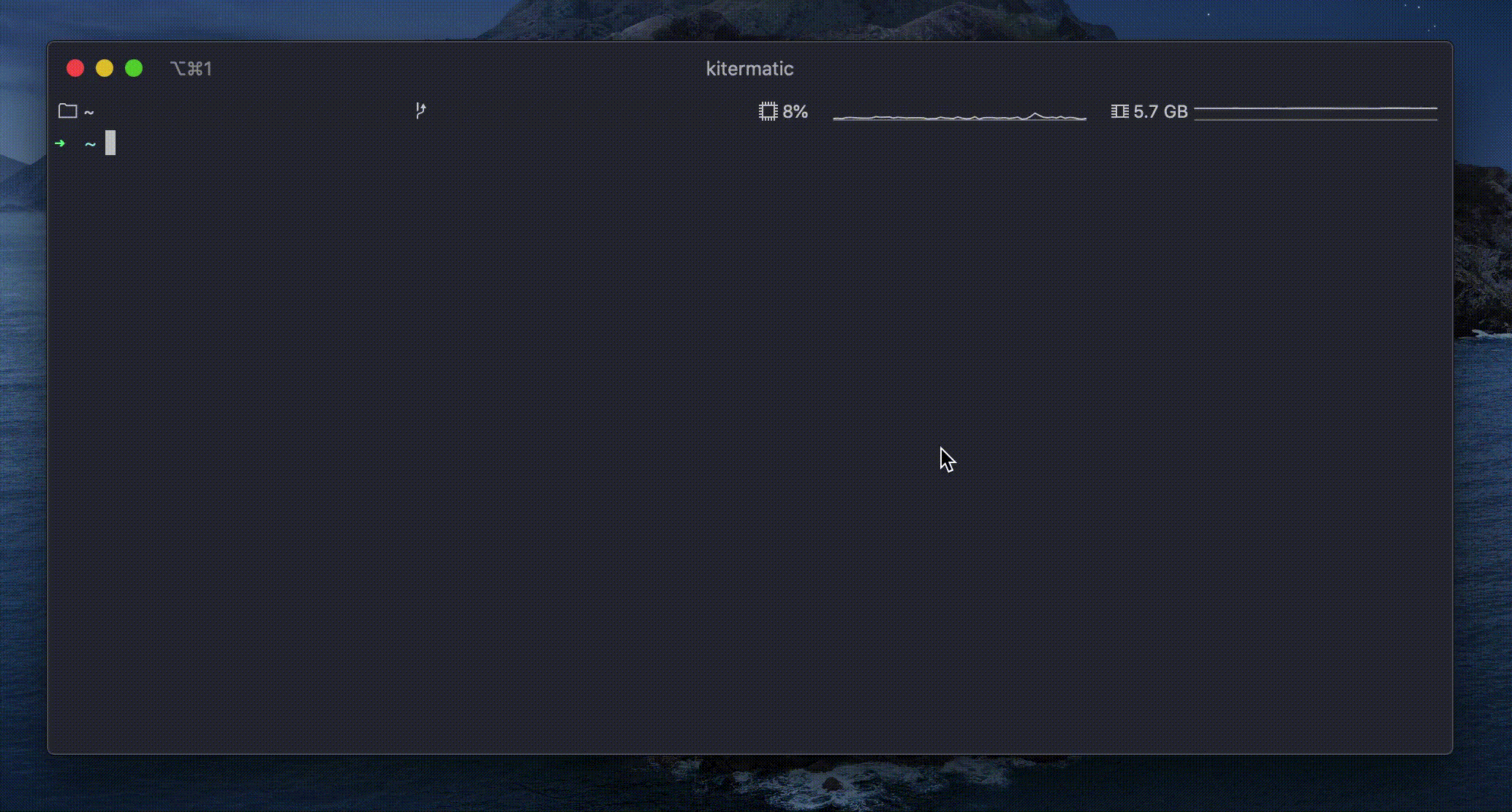Click the git branch icon

point(420,111)
